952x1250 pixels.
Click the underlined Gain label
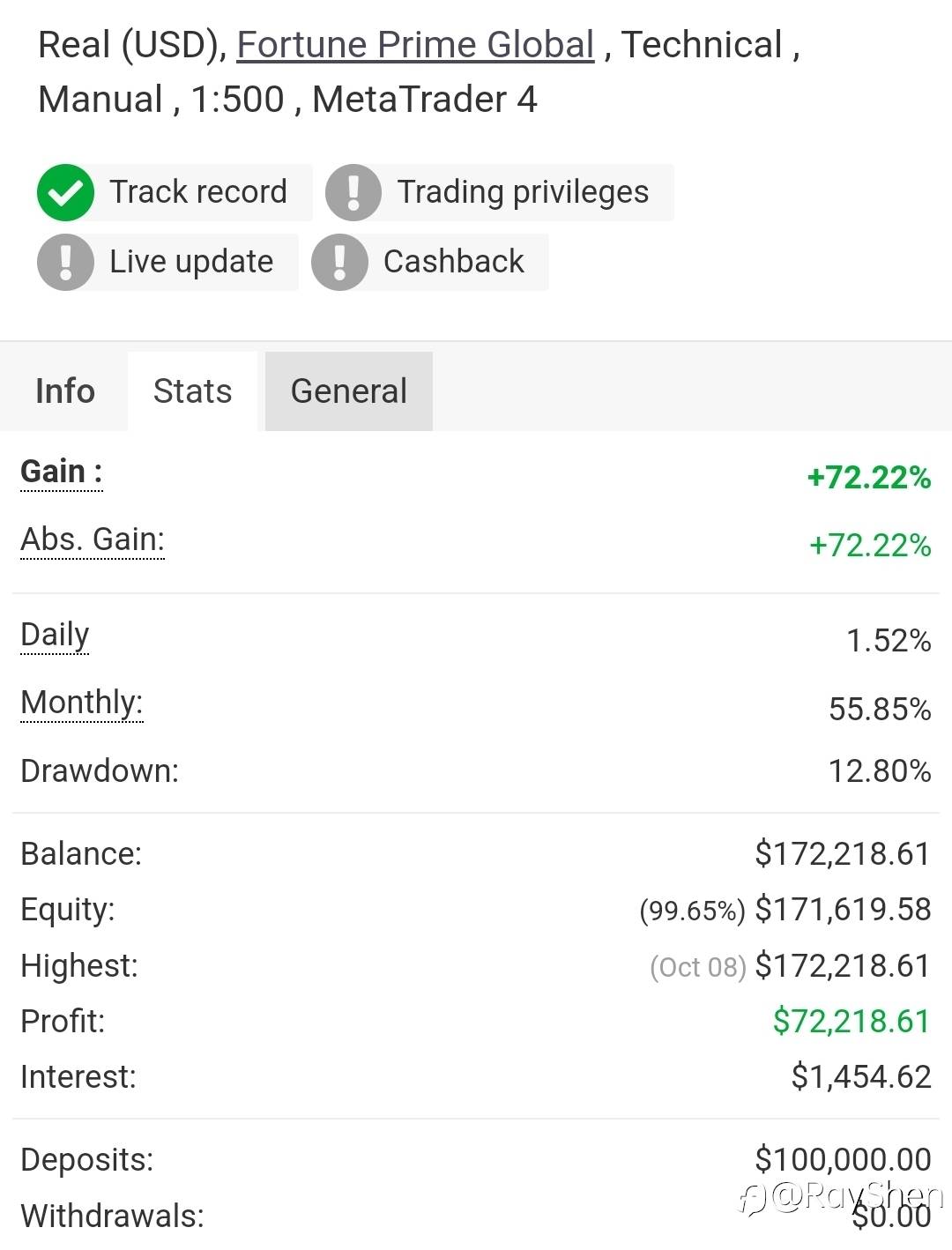[62, 472]
